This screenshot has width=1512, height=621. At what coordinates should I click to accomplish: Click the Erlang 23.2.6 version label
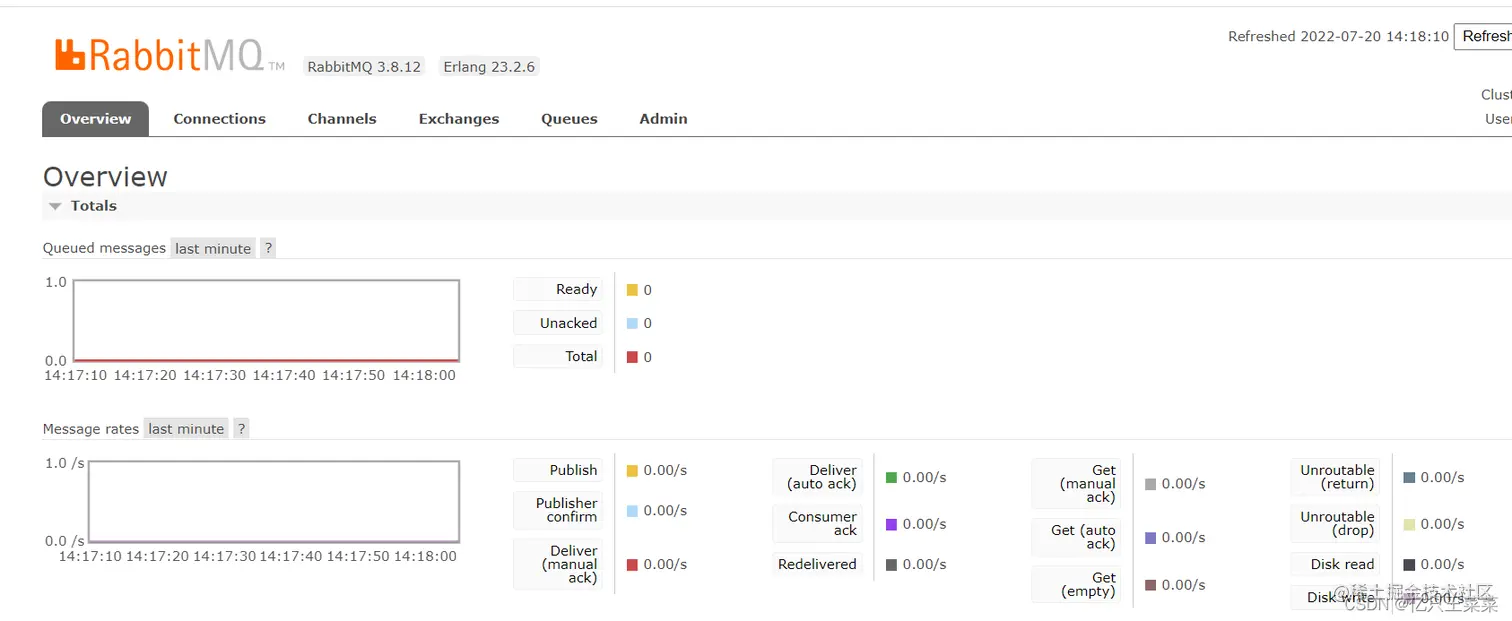489,67
